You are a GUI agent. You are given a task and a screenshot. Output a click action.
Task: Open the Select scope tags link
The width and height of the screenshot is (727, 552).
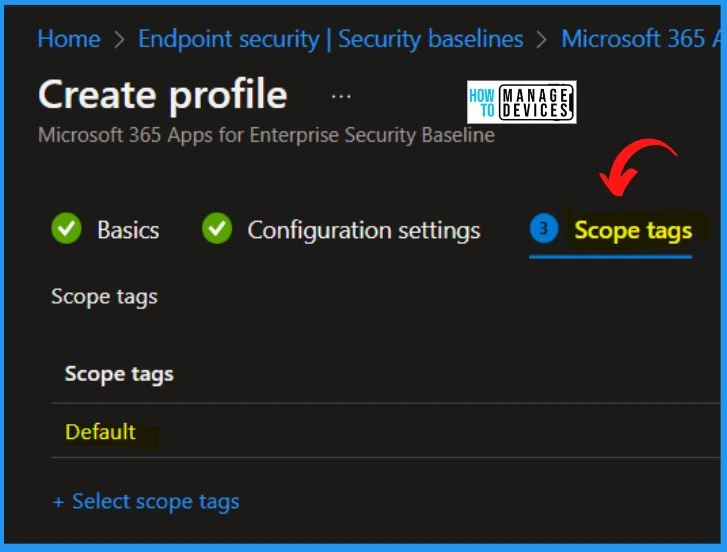pyautogui.click(x=147, y=501)
